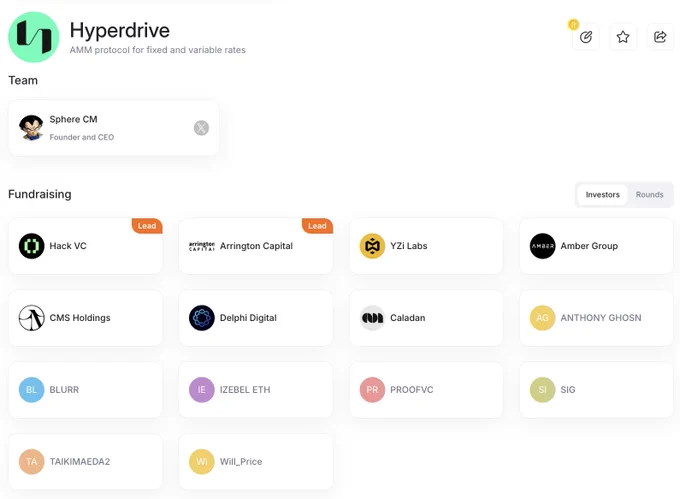The image size is (680, 499).
Task: Click the PR initials avatar
Action: [372, 390]
